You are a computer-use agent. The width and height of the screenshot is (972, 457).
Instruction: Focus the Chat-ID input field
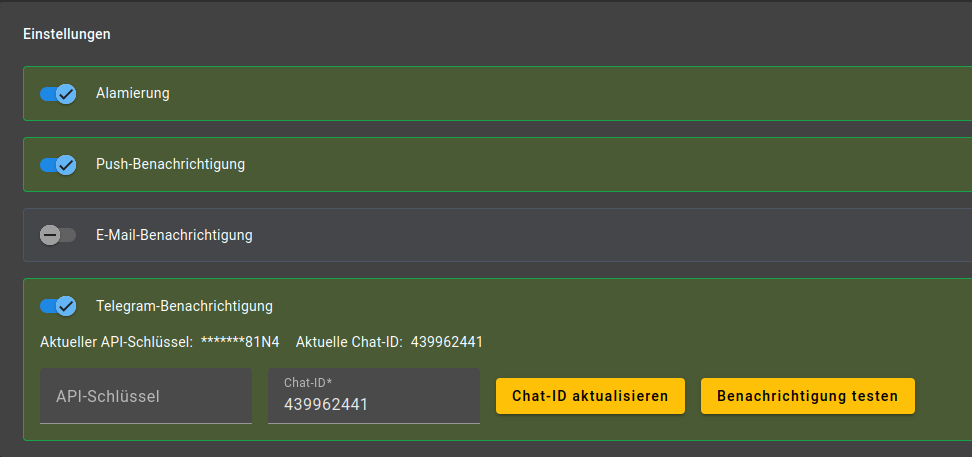point(374,405)
